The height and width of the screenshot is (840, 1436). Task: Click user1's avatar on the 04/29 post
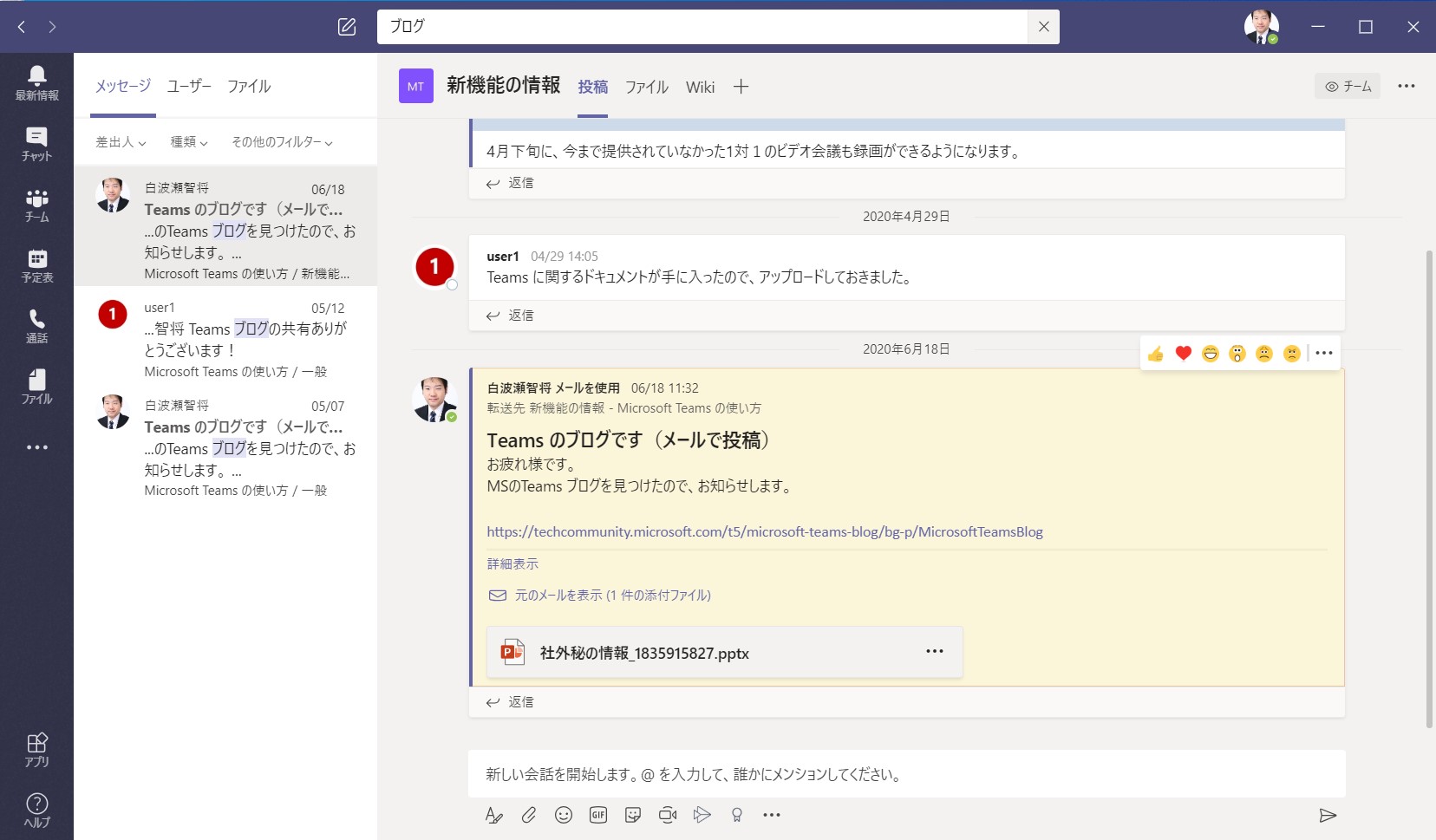click(x=434, y=267)
